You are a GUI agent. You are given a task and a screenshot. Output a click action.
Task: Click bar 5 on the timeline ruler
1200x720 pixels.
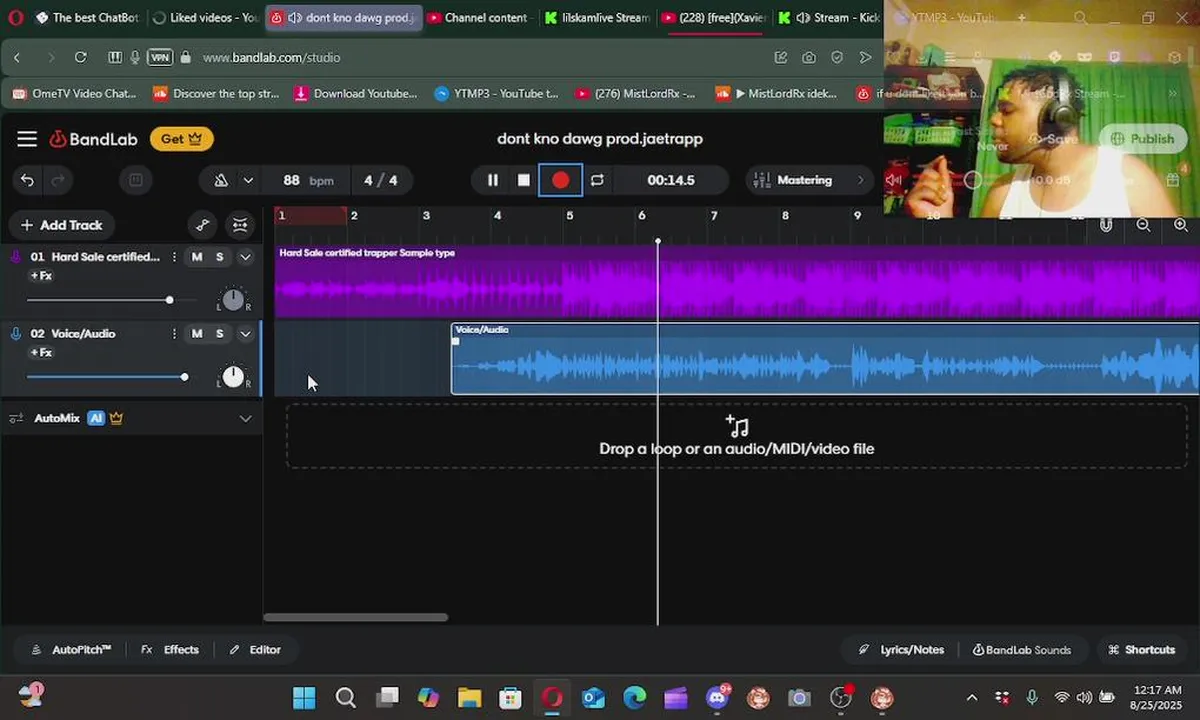pyautogui.click(x=570, y=215)
